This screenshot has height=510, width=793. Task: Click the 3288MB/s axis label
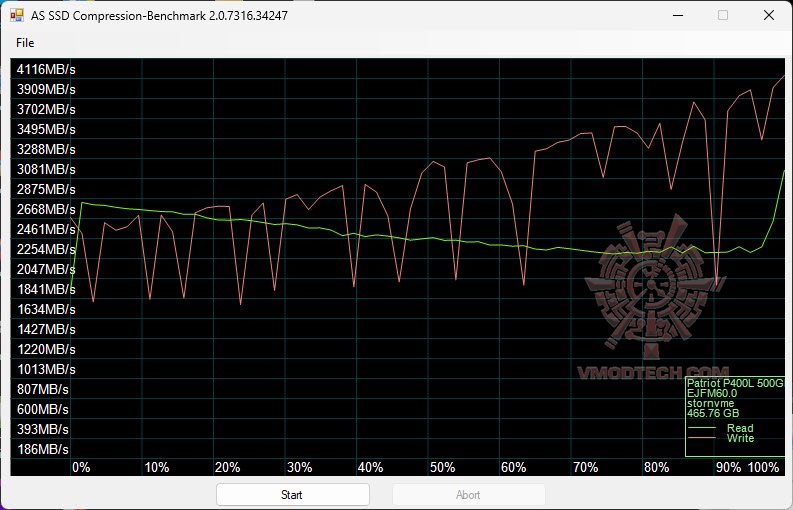[46, 149]
